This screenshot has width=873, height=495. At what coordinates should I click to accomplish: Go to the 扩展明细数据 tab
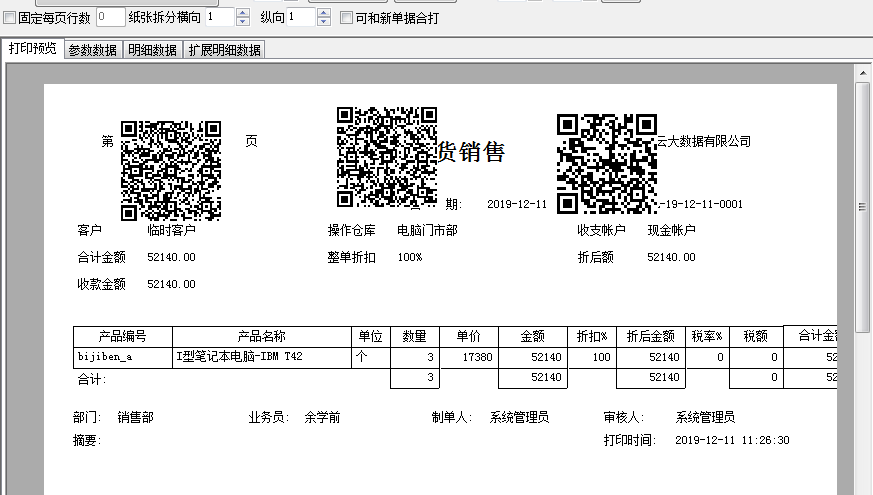pos(225,50)
